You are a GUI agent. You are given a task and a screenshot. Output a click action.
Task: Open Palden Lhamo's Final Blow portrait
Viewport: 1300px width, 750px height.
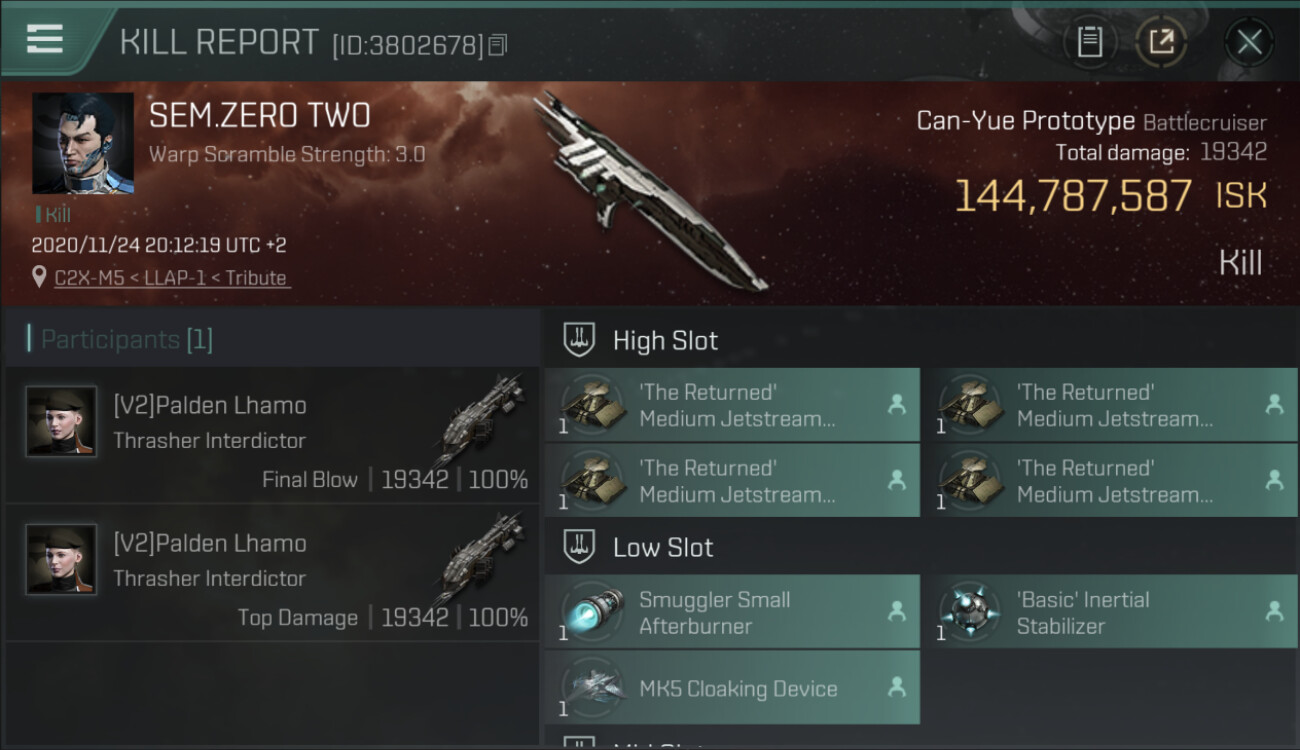[61, 421]
